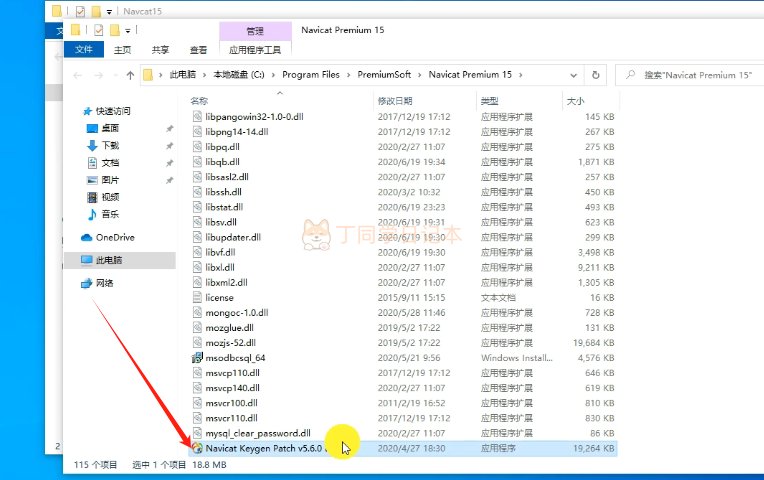Click the pin icon next to 图片
The image size is (764, 480).
(x=170, y=180)
